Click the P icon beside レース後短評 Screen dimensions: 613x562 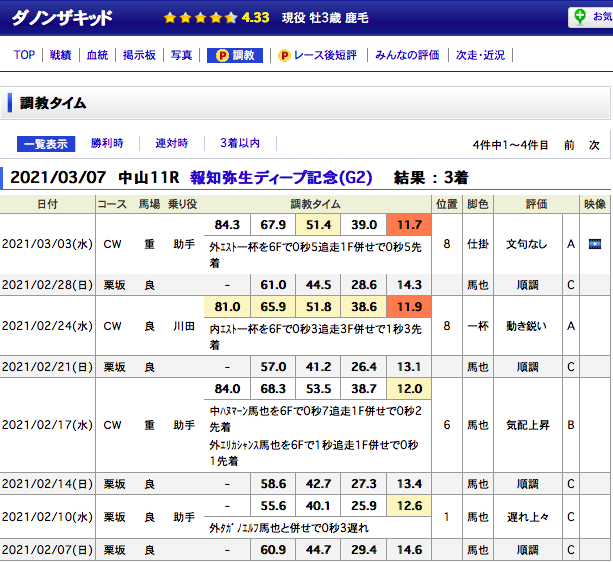(x=284, y=55)
